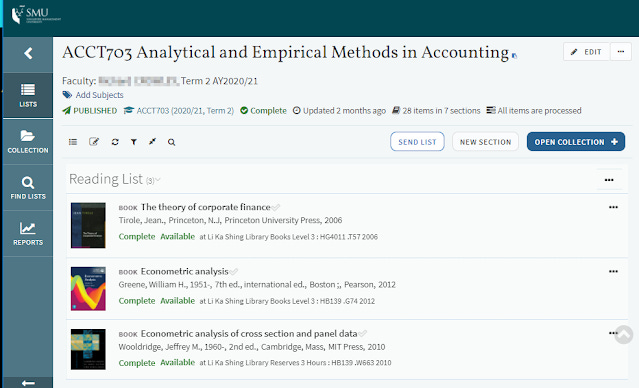This screenshot has width=639, height=388.
Task: Click the pin collapse toolbar icon
Action: [x=152, y=141]
